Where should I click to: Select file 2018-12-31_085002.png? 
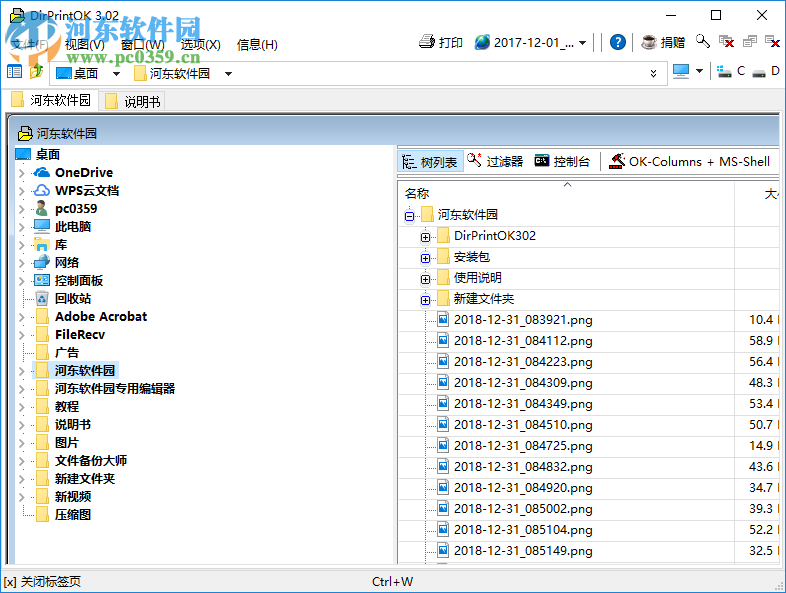523,509
